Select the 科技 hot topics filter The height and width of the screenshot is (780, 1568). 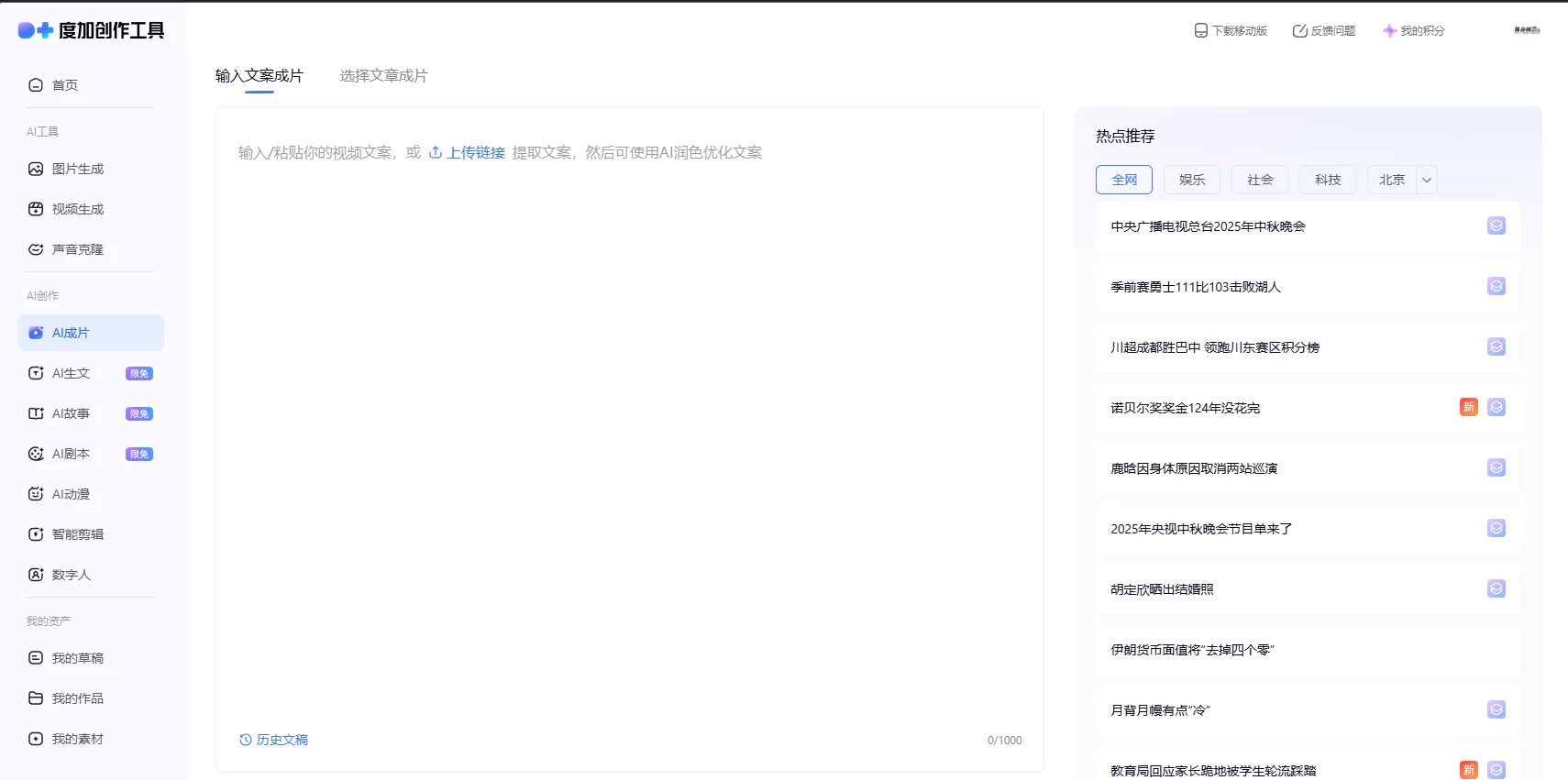1328,181
